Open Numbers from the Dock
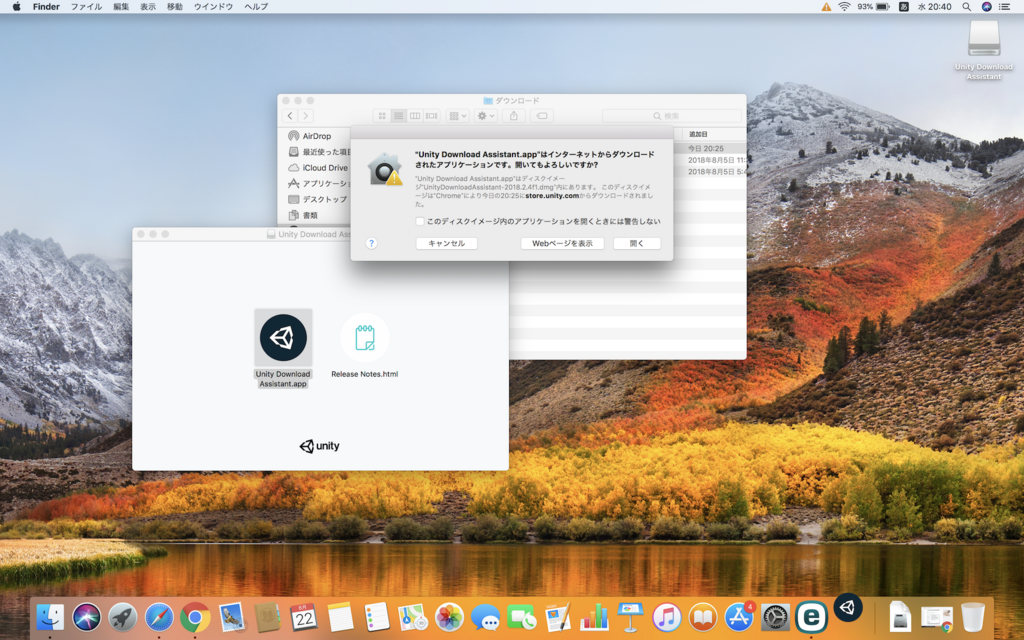This screenshot has height=640, width=1024. coord(594,617)
